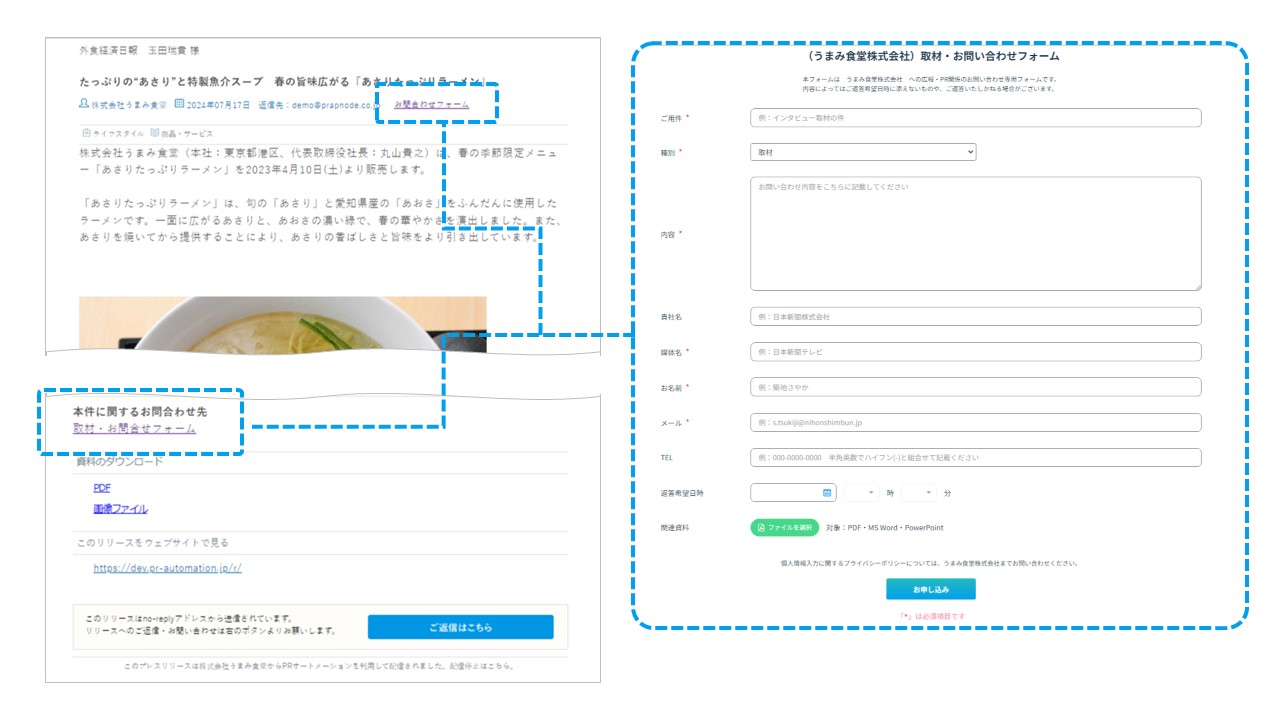Click the ご返信はこちら reply button

[x=460, y=627]
